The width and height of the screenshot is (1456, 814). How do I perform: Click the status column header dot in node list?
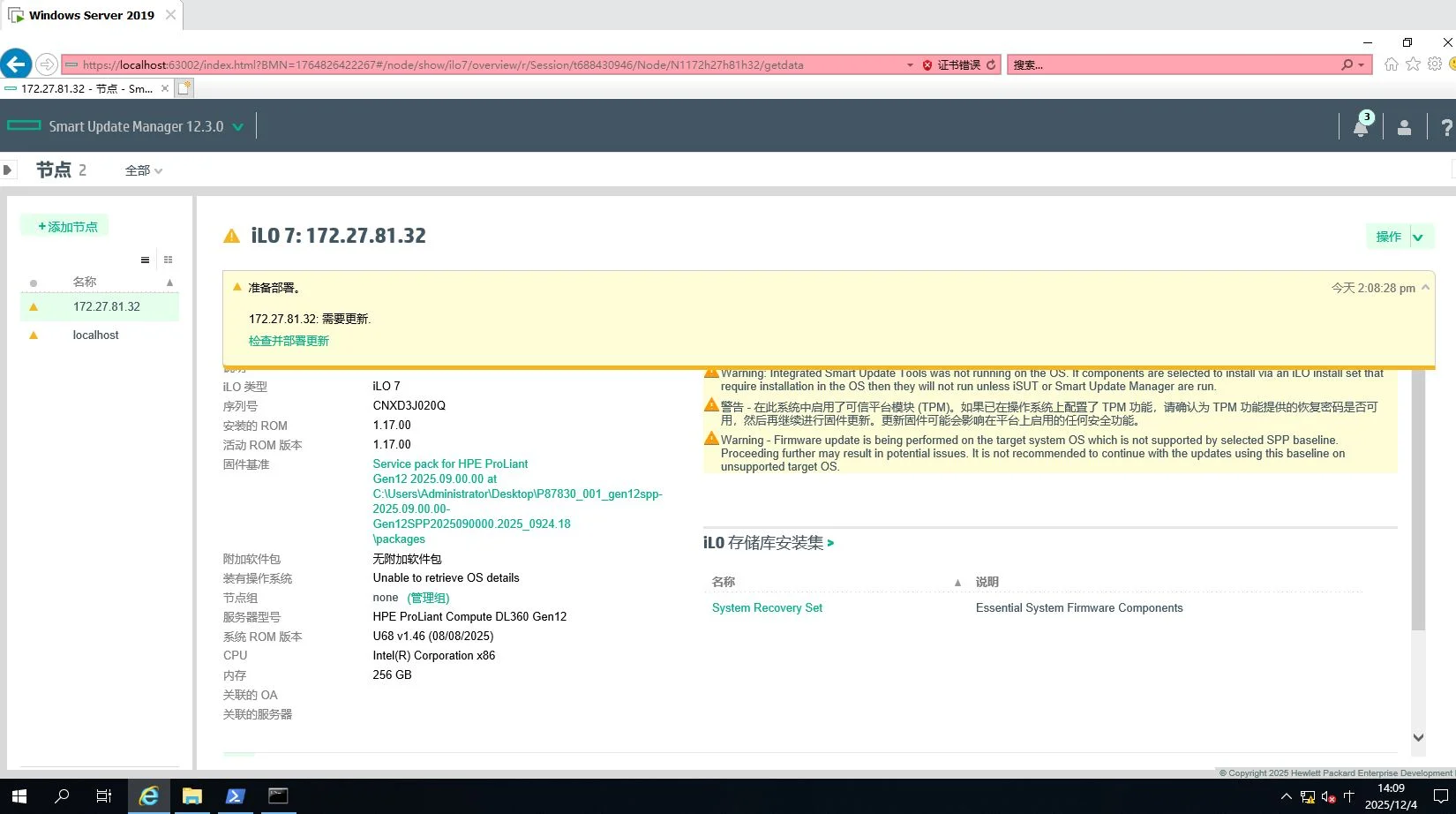(34, 283)
